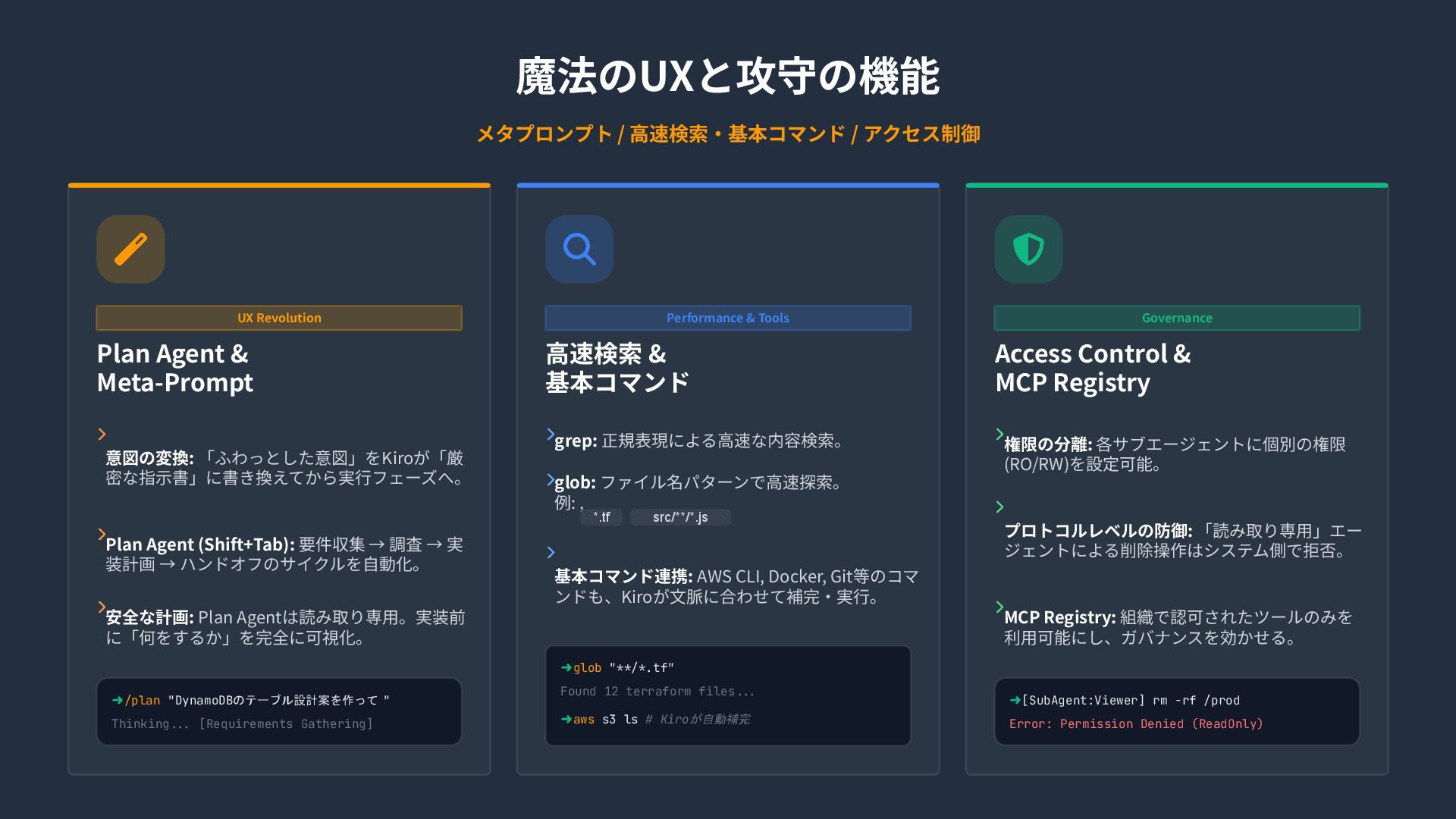1456x819 pixels.
Task: Click the green shield icon
Action: pyautogui.click(x=1028, y=249)
